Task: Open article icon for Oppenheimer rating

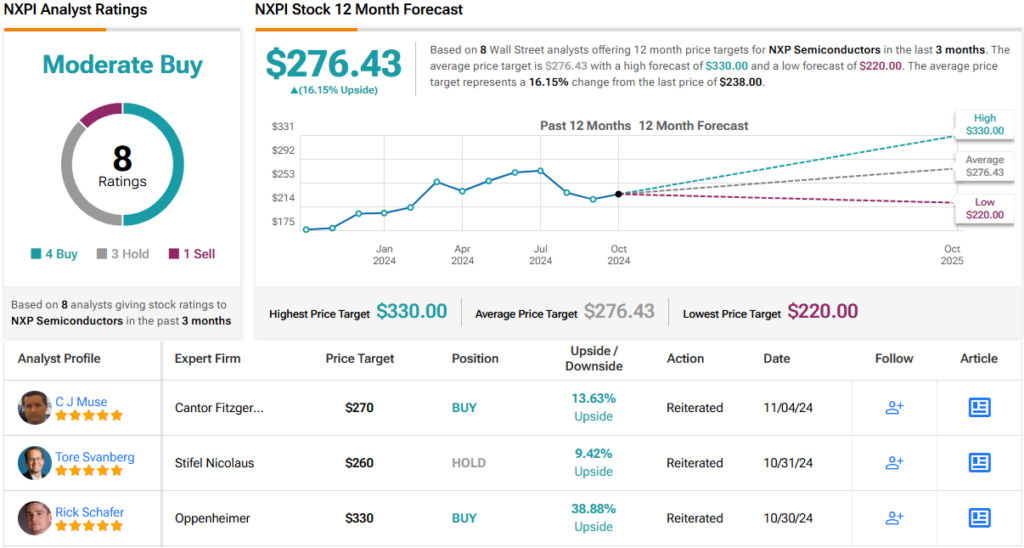Action: pyautogui.click(x=979, y=518)
